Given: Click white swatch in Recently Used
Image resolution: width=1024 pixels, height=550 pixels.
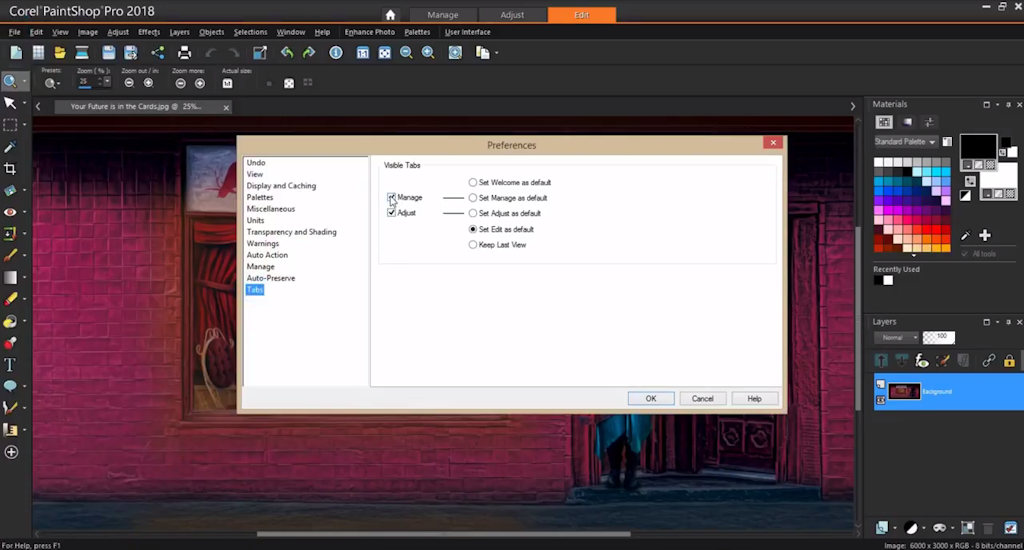Looking at the screenshot, I should (888, 280).
